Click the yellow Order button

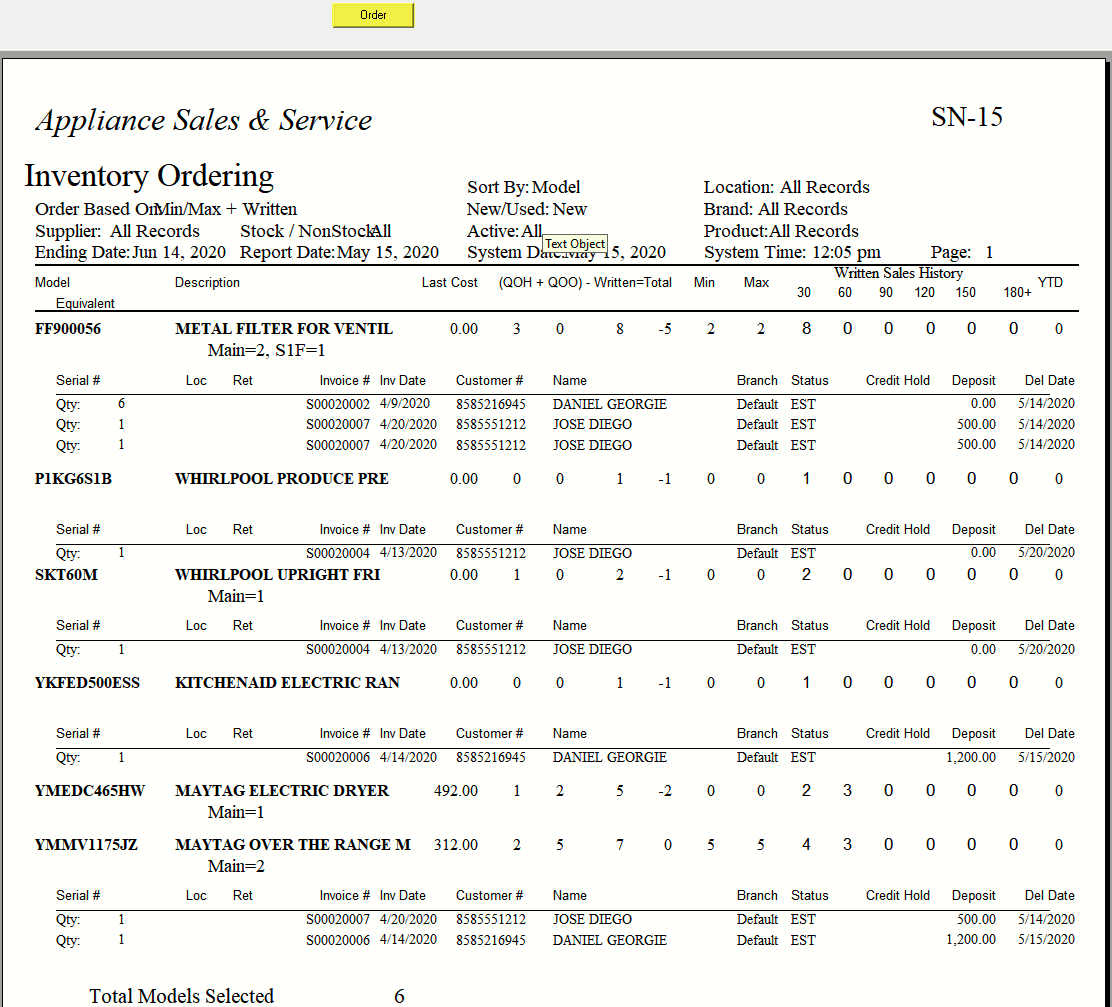[373, 15]
